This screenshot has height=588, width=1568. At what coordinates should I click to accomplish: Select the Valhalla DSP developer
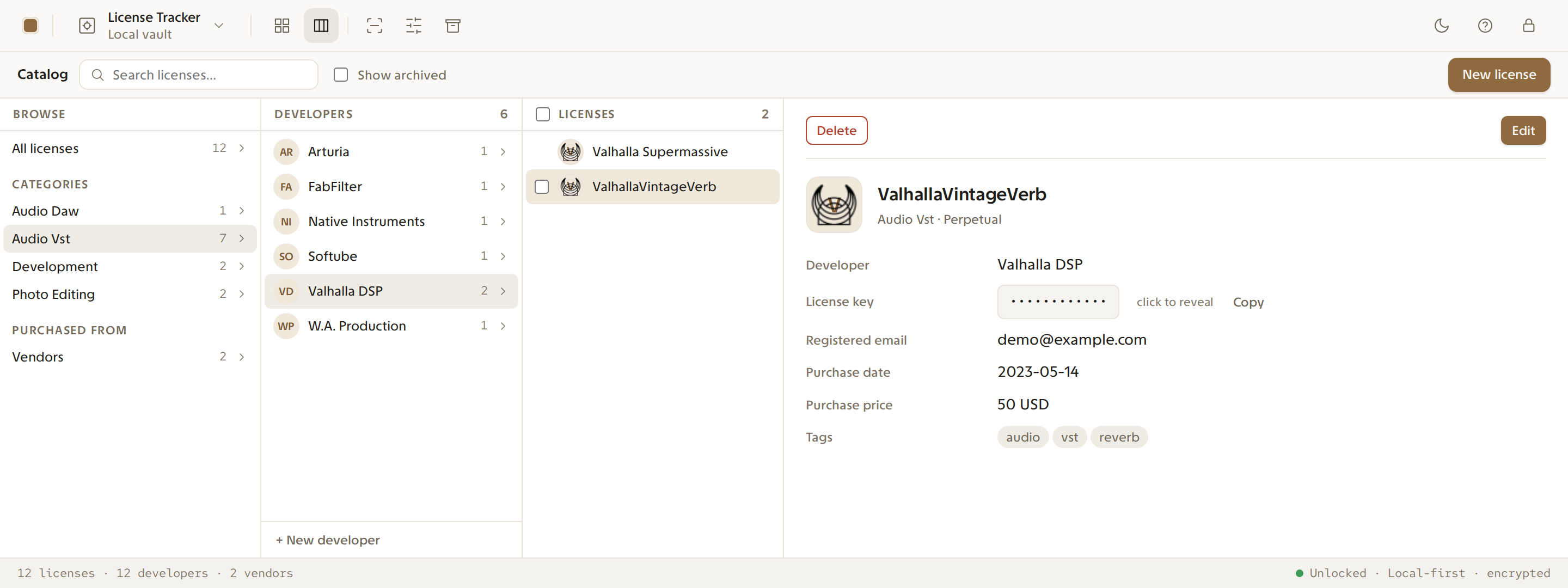coord(391,291)
